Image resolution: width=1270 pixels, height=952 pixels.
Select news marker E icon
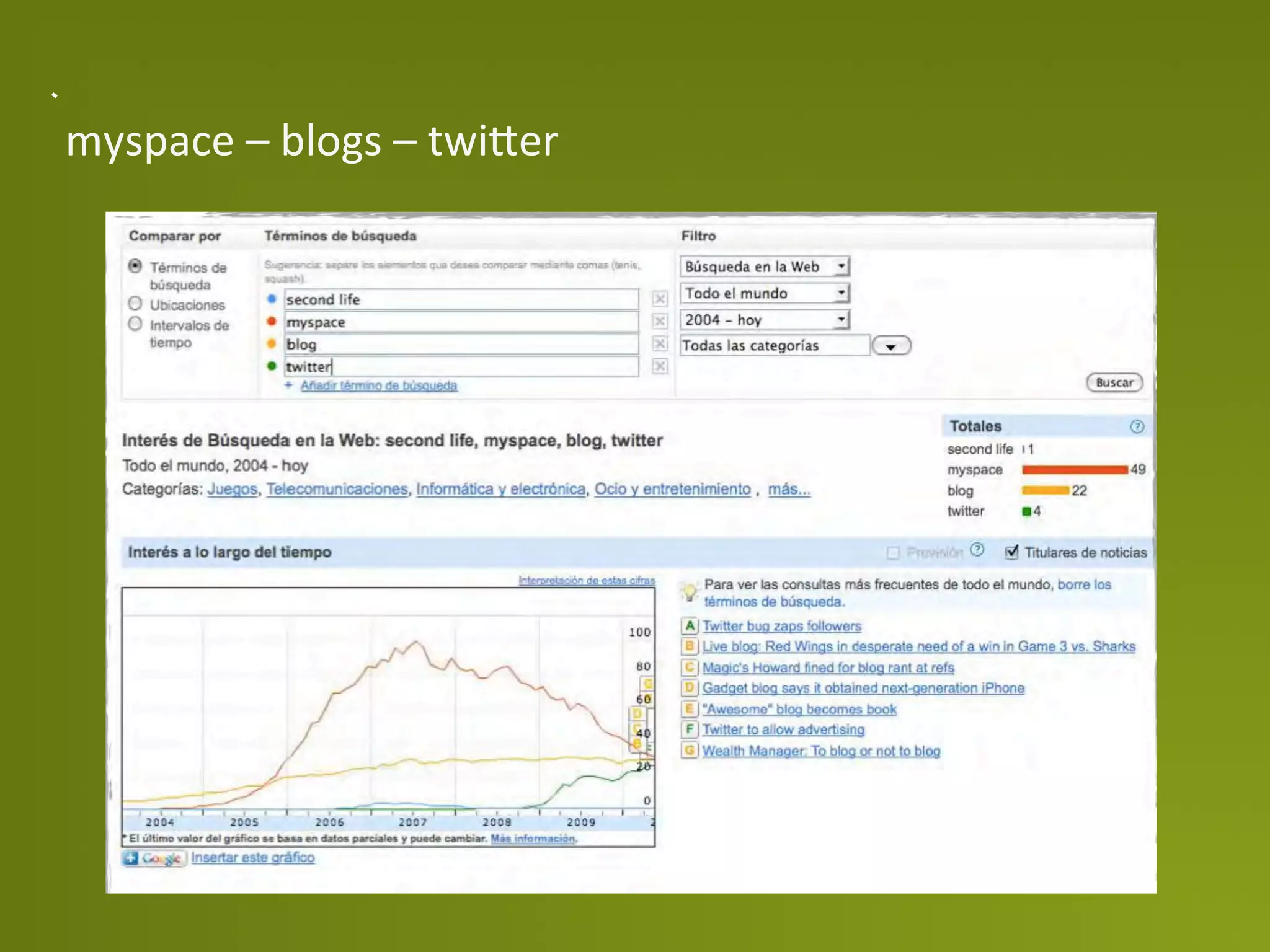pos(689,708)
